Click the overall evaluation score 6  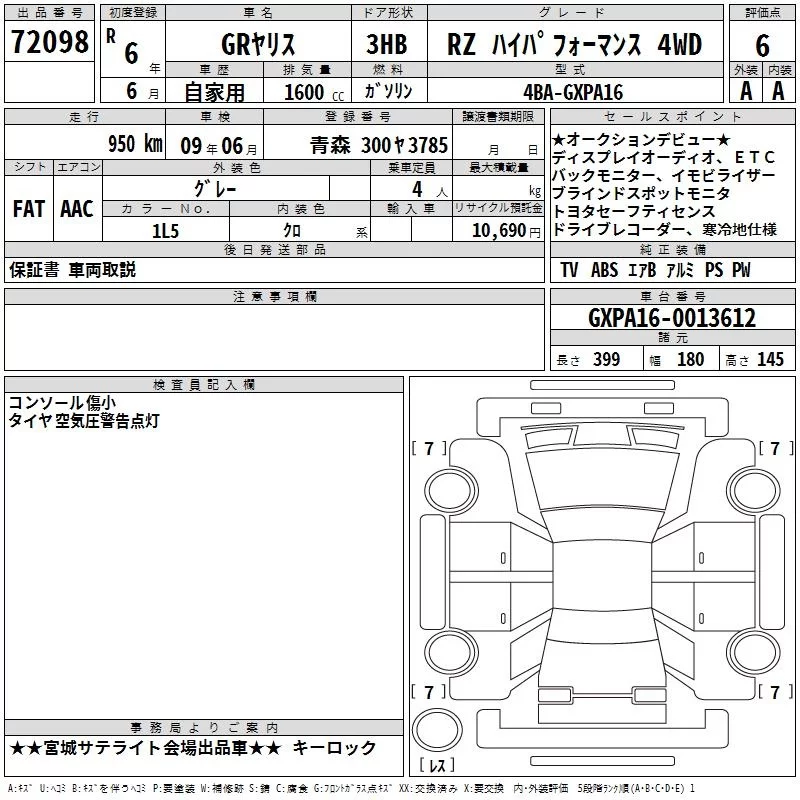tap(762, 45)
